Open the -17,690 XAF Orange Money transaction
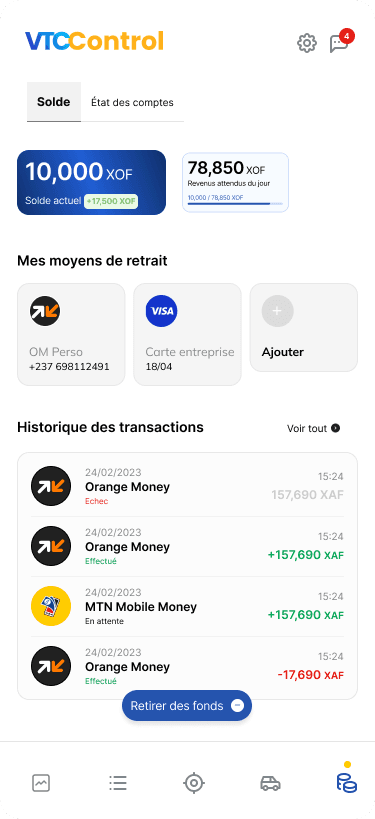Screen dimensions: 375x819 coord(188,666)
